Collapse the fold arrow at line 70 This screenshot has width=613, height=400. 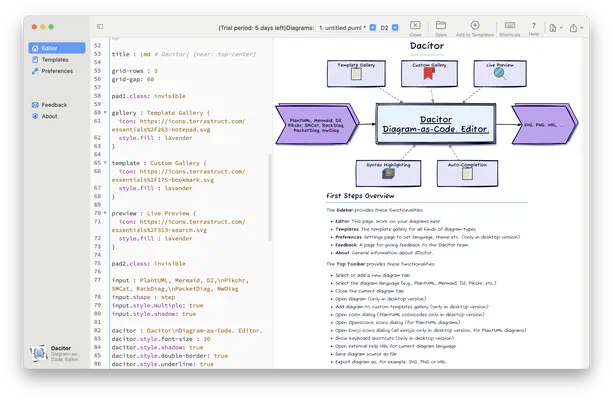point(105,213)
